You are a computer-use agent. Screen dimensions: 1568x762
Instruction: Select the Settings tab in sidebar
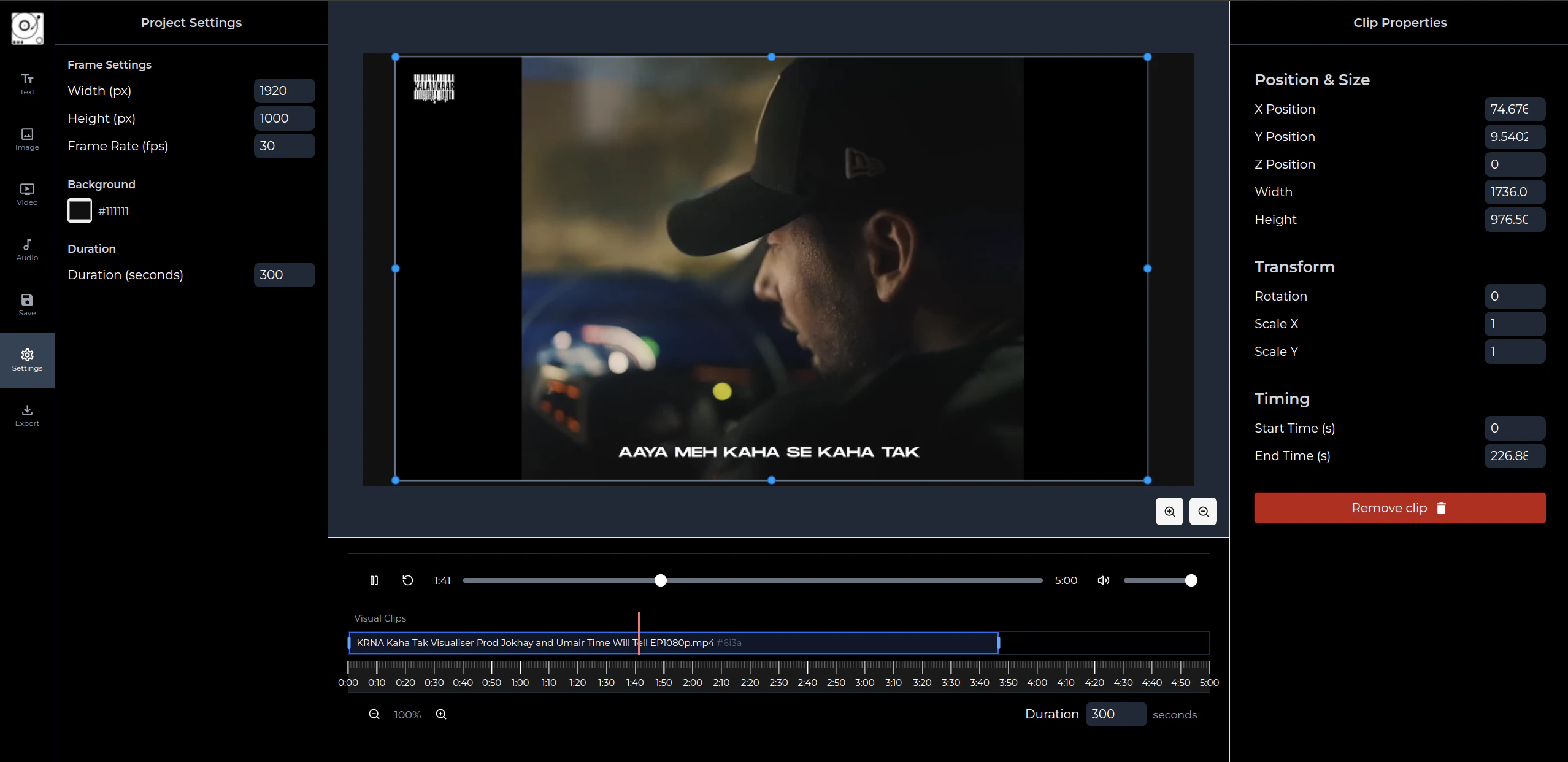27,360
